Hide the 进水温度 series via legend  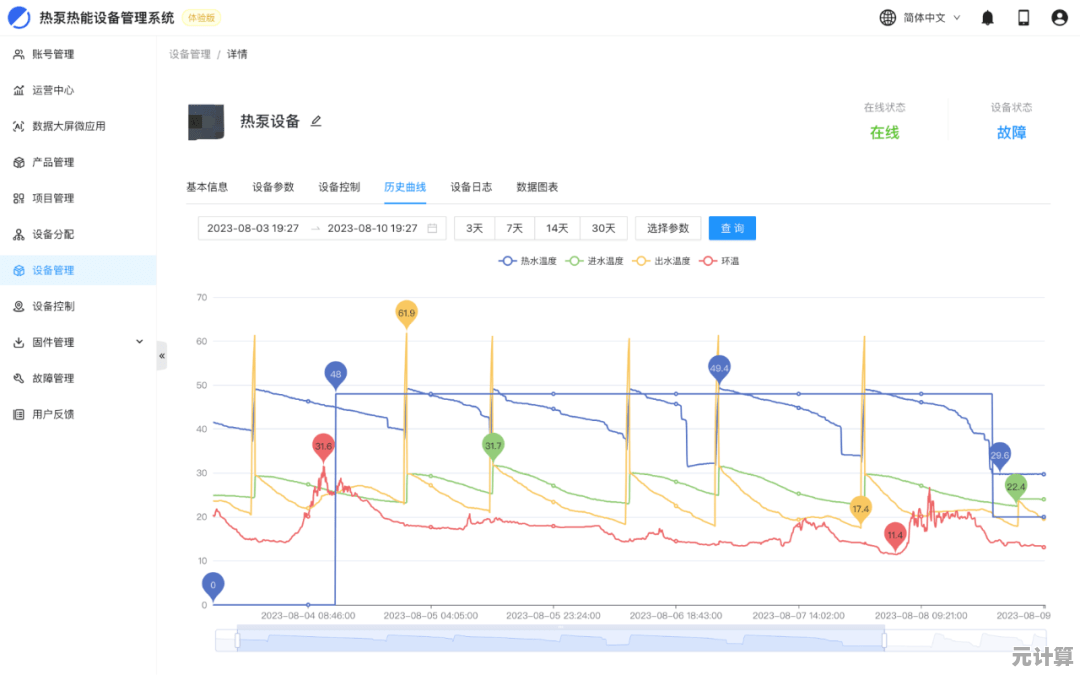click(595, 261)
